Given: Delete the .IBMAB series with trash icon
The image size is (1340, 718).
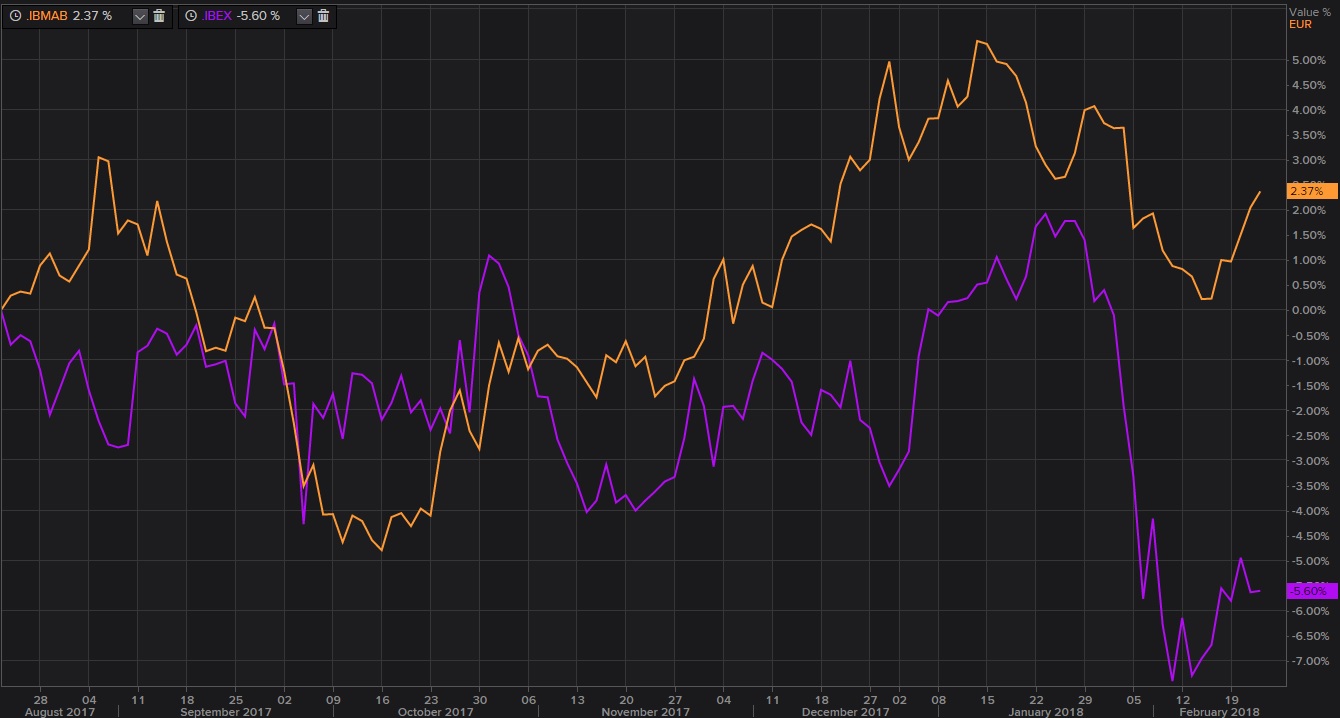Looking at the screenshot, I should pyautogui.click(x=159, y=16).
